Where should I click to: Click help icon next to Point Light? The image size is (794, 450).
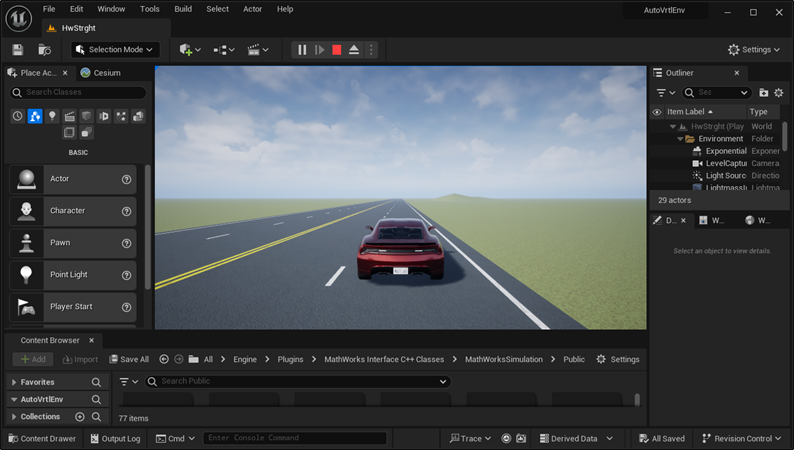[x=127, y=275]
